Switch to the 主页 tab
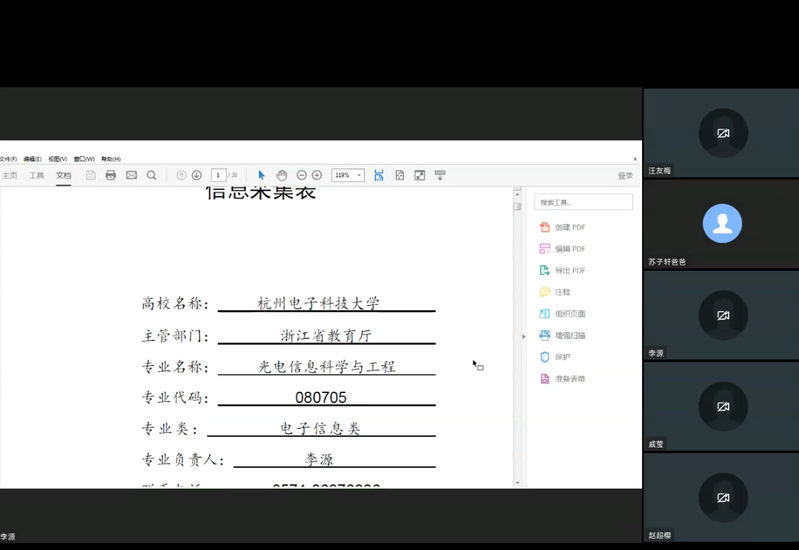 point(10,175)
